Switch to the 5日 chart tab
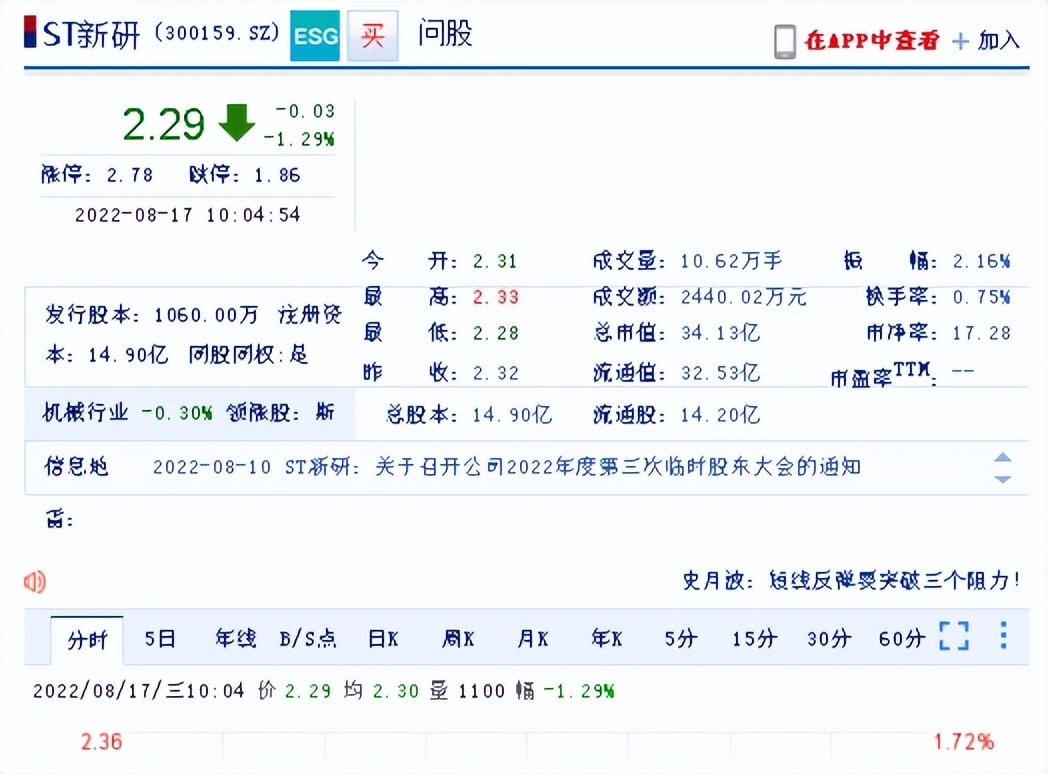1048x774 pixels. [x=160, y=638]
